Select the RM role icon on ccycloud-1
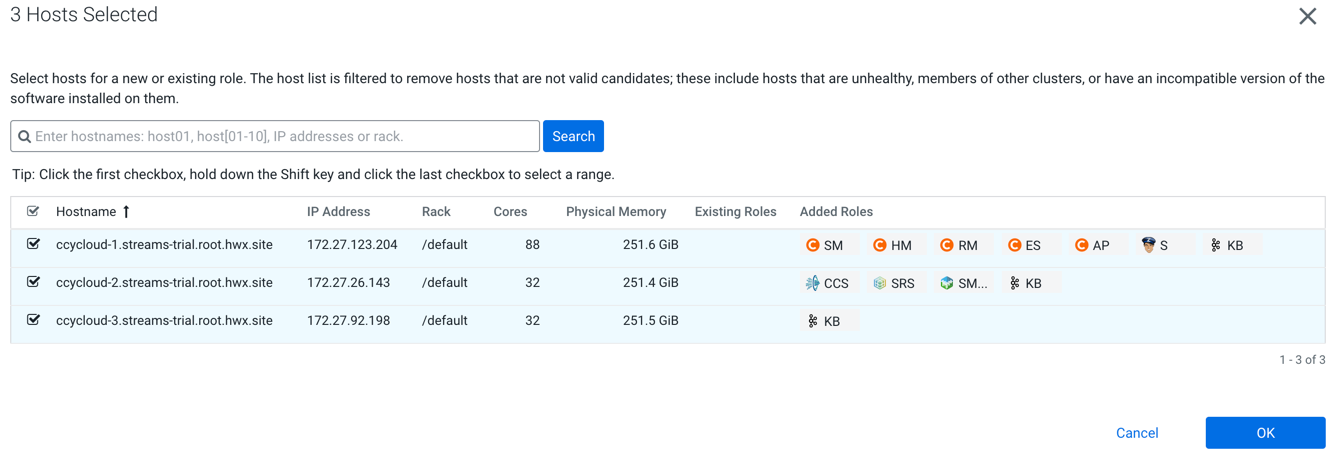1332x459 pixels. [947, 245]
